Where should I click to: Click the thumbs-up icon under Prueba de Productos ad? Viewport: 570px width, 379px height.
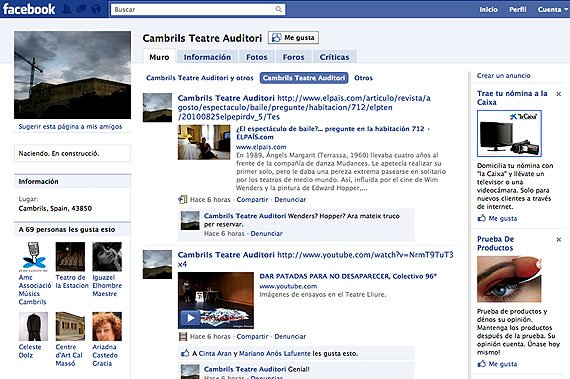coord(482,363)
